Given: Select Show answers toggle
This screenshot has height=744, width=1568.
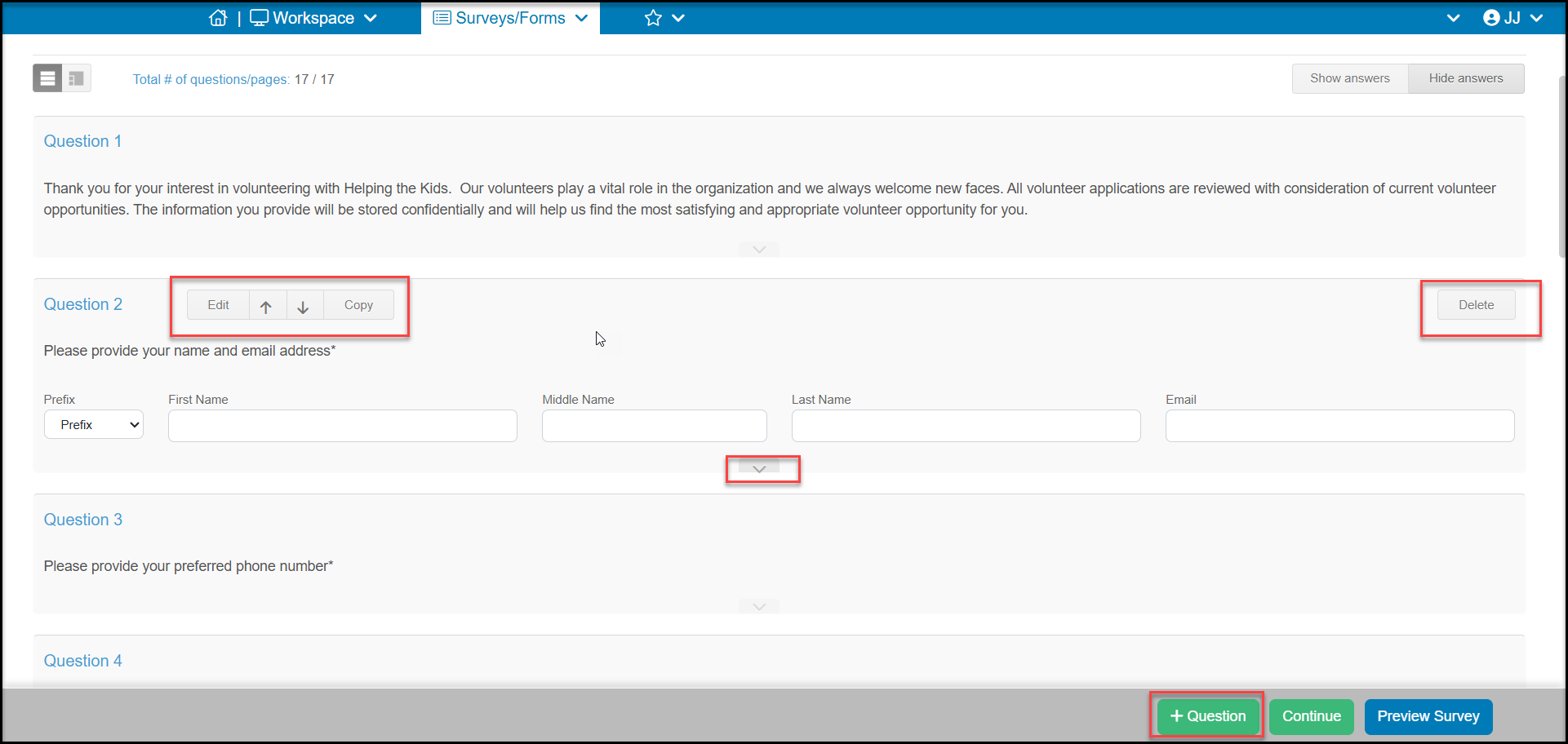Looking at the screenshot, I should pyautogui.click(x=1350, y=78).
